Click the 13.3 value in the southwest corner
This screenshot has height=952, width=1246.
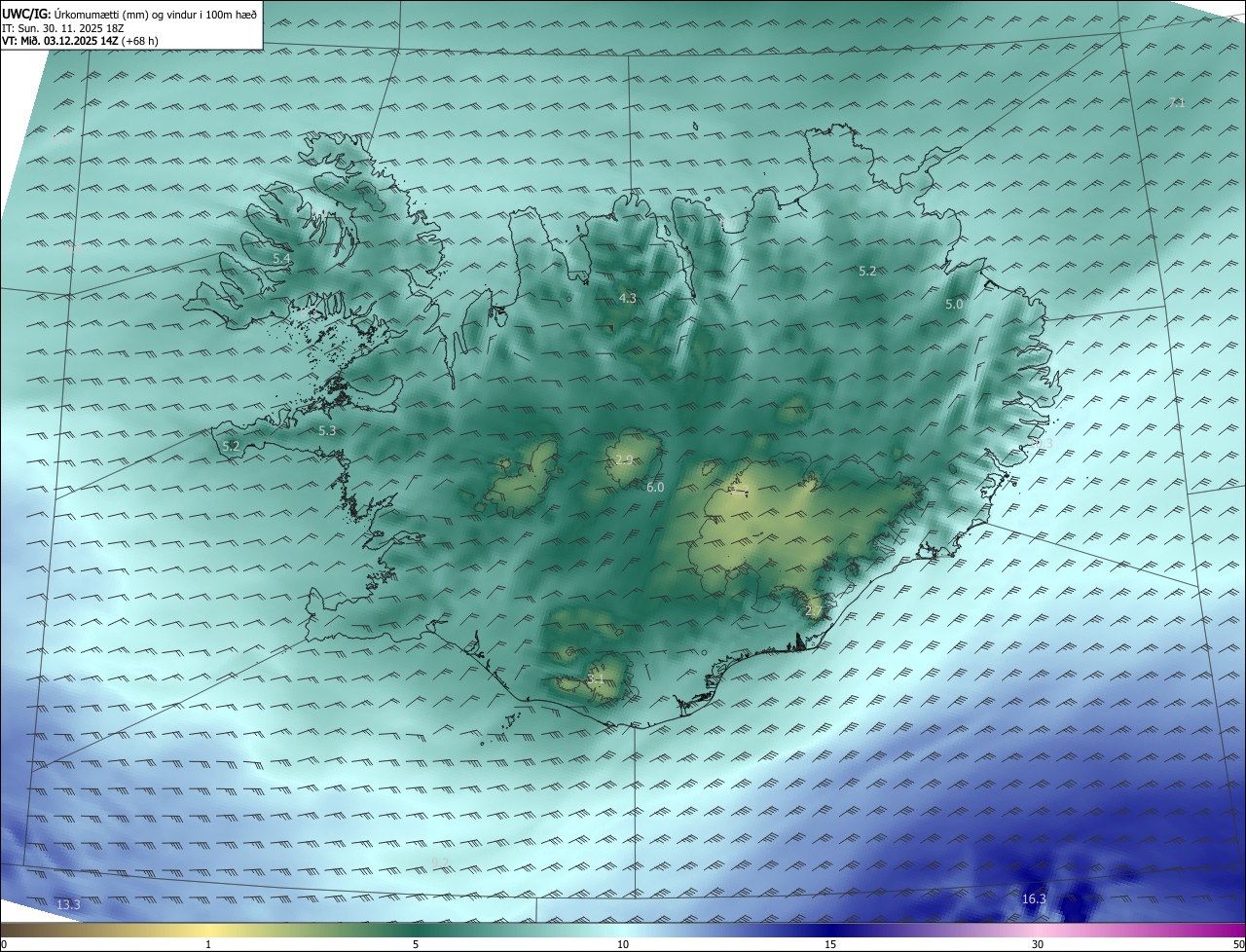[68, 905]
